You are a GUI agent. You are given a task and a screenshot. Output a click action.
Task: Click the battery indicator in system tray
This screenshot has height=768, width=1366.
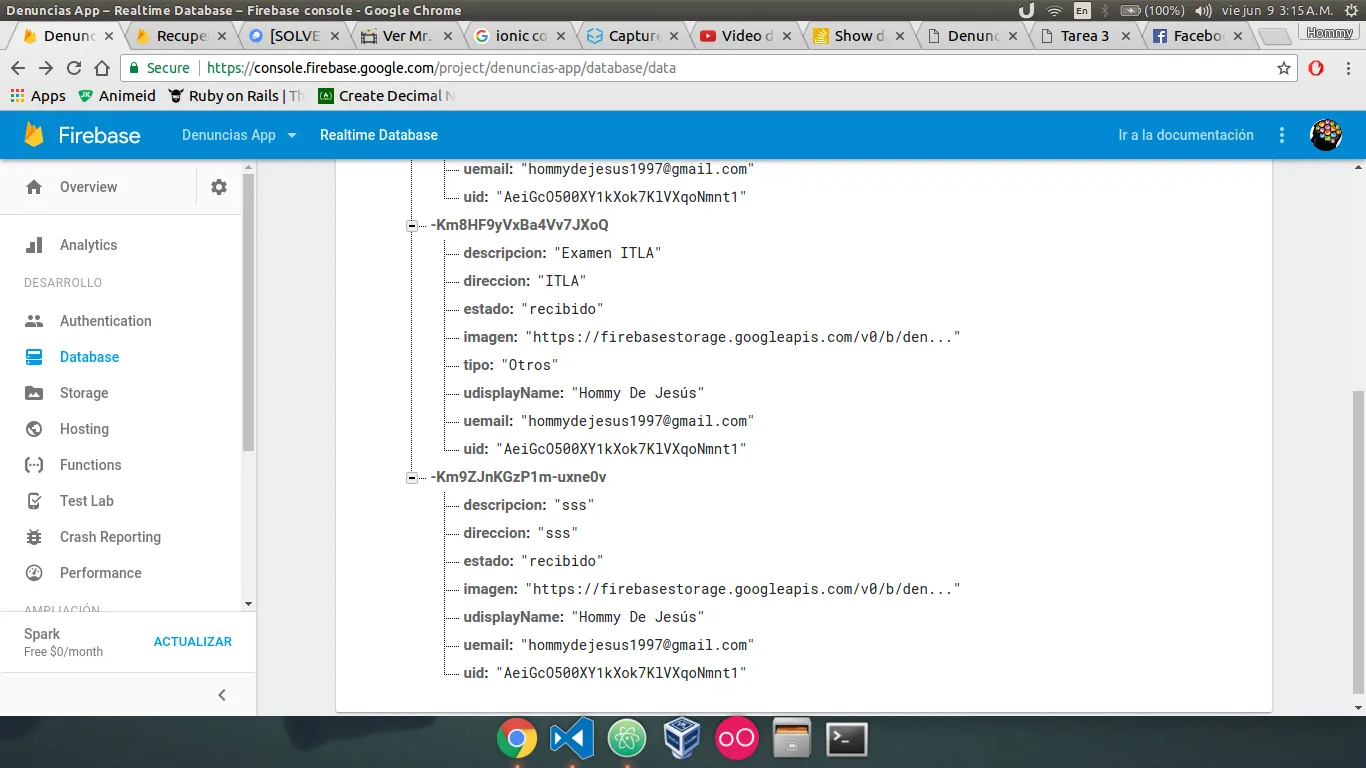point(1151,10)
